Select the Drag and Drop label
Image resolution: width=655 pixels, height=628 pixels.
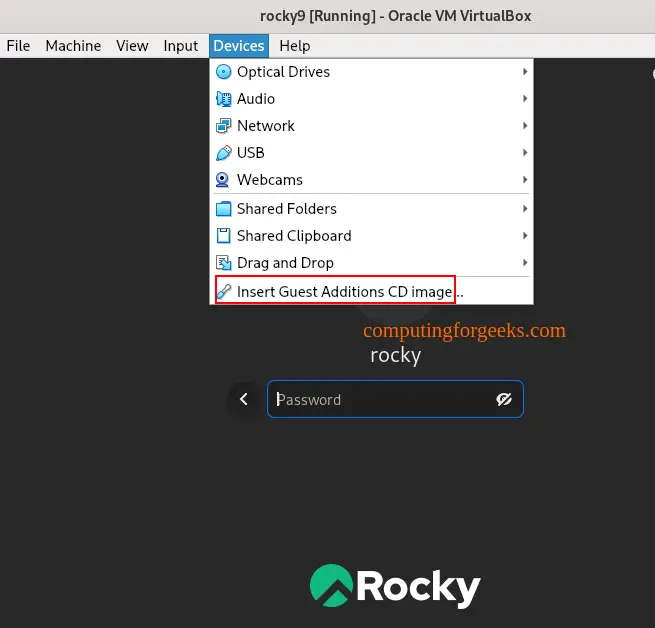pyautogui.click(x=285, y=263)
